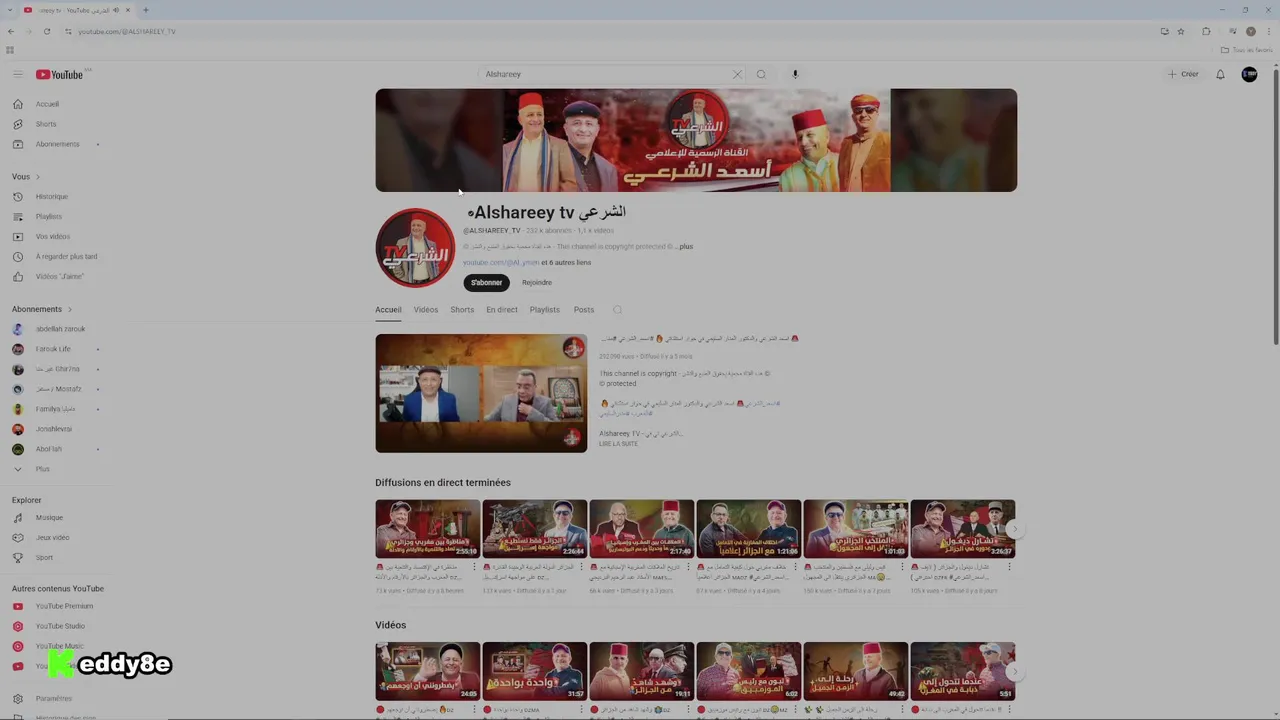This screenshot has width=1280, height=720.
Task: Open Musique in Explorer section
Action: coord(49,518)
